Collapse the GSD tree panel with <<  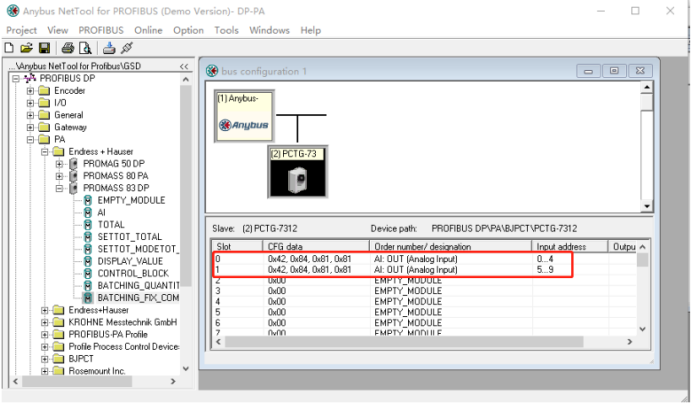click(x=184, y=66)
